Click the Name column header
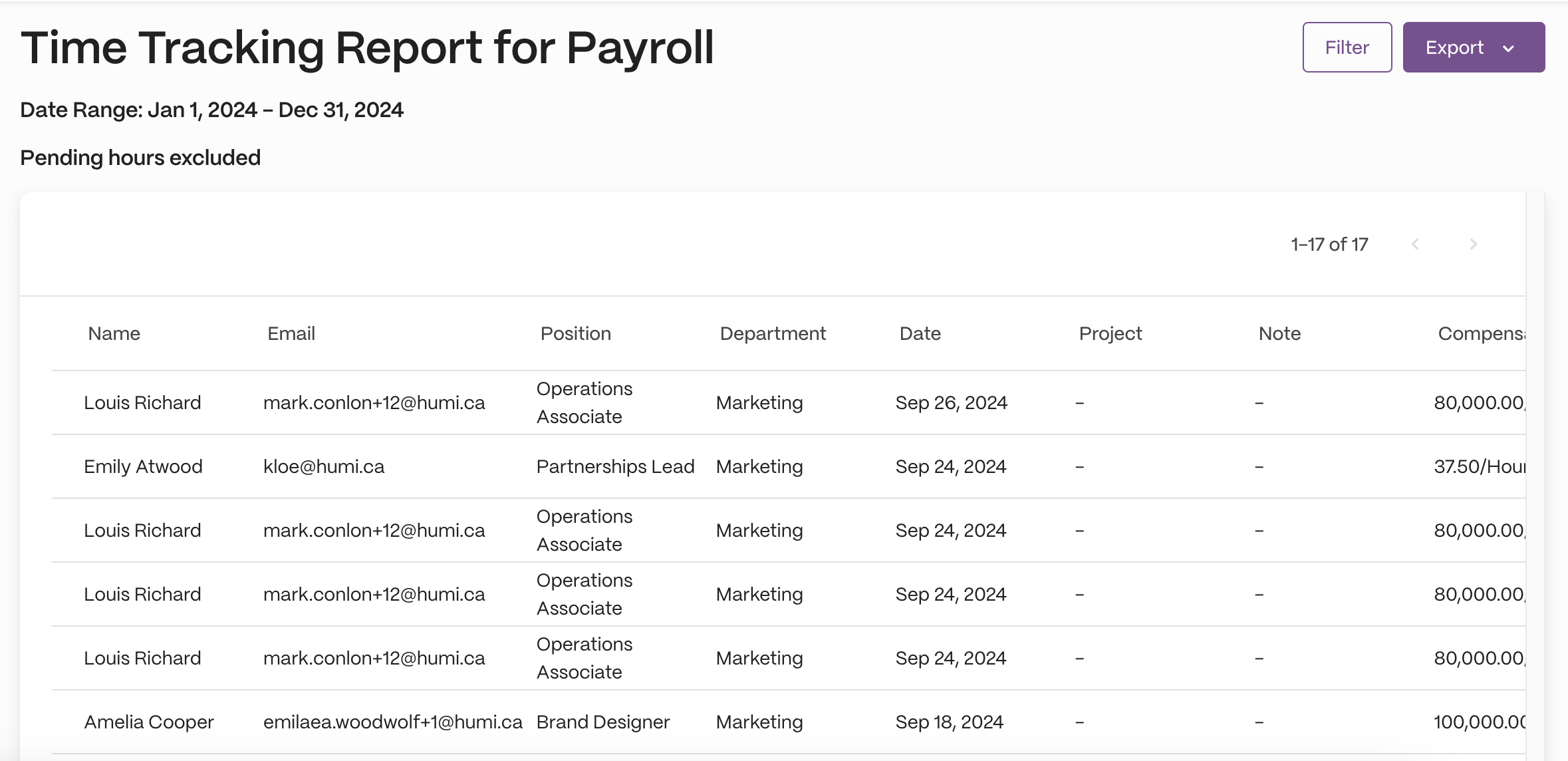 (x=114, y=333)
